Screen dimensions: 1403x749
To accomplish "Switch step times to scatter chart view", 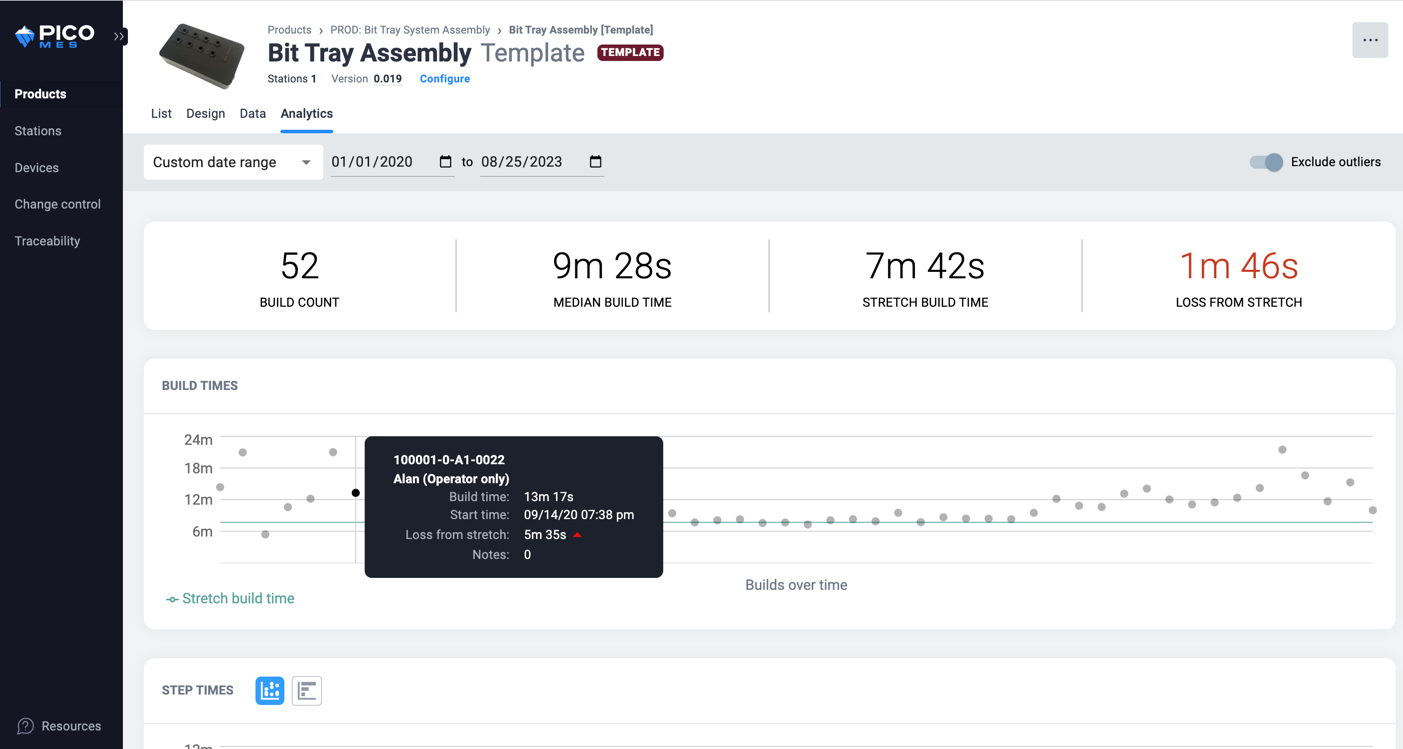I will (270, 691).
